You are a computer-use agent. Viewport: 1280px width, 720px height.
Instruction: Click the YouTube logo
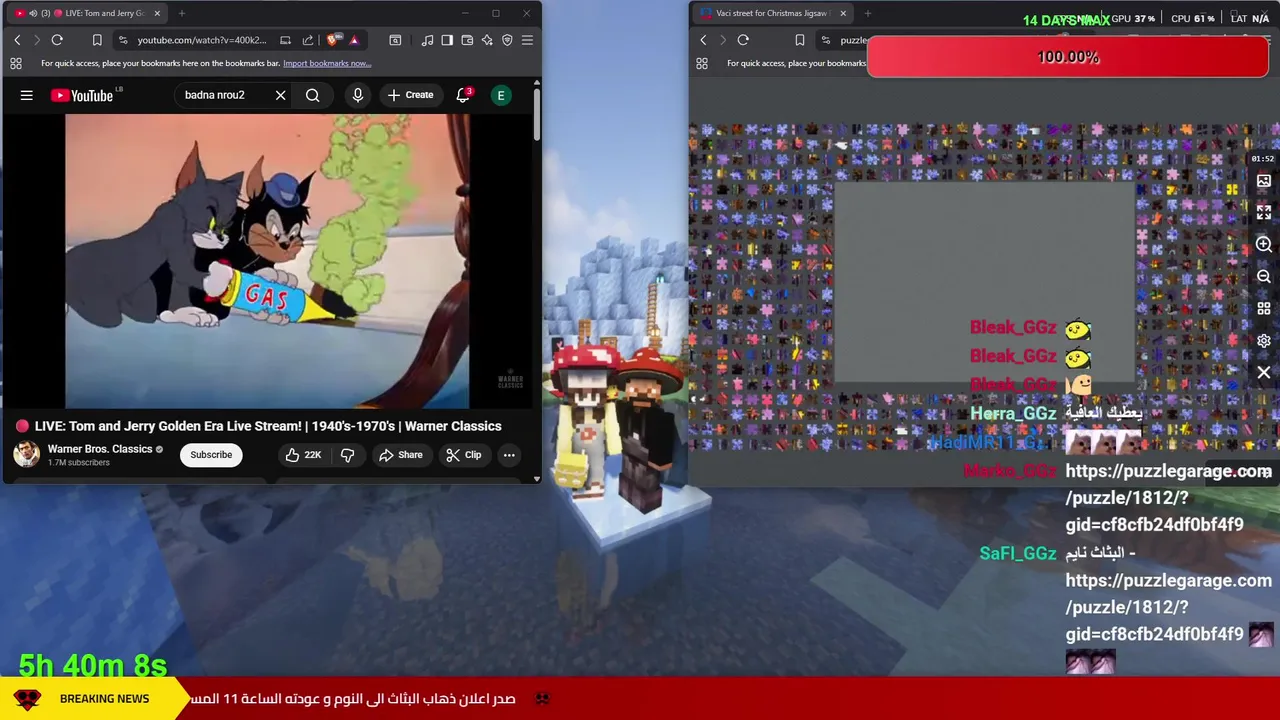pyautogui.click(x=83, y=95)
